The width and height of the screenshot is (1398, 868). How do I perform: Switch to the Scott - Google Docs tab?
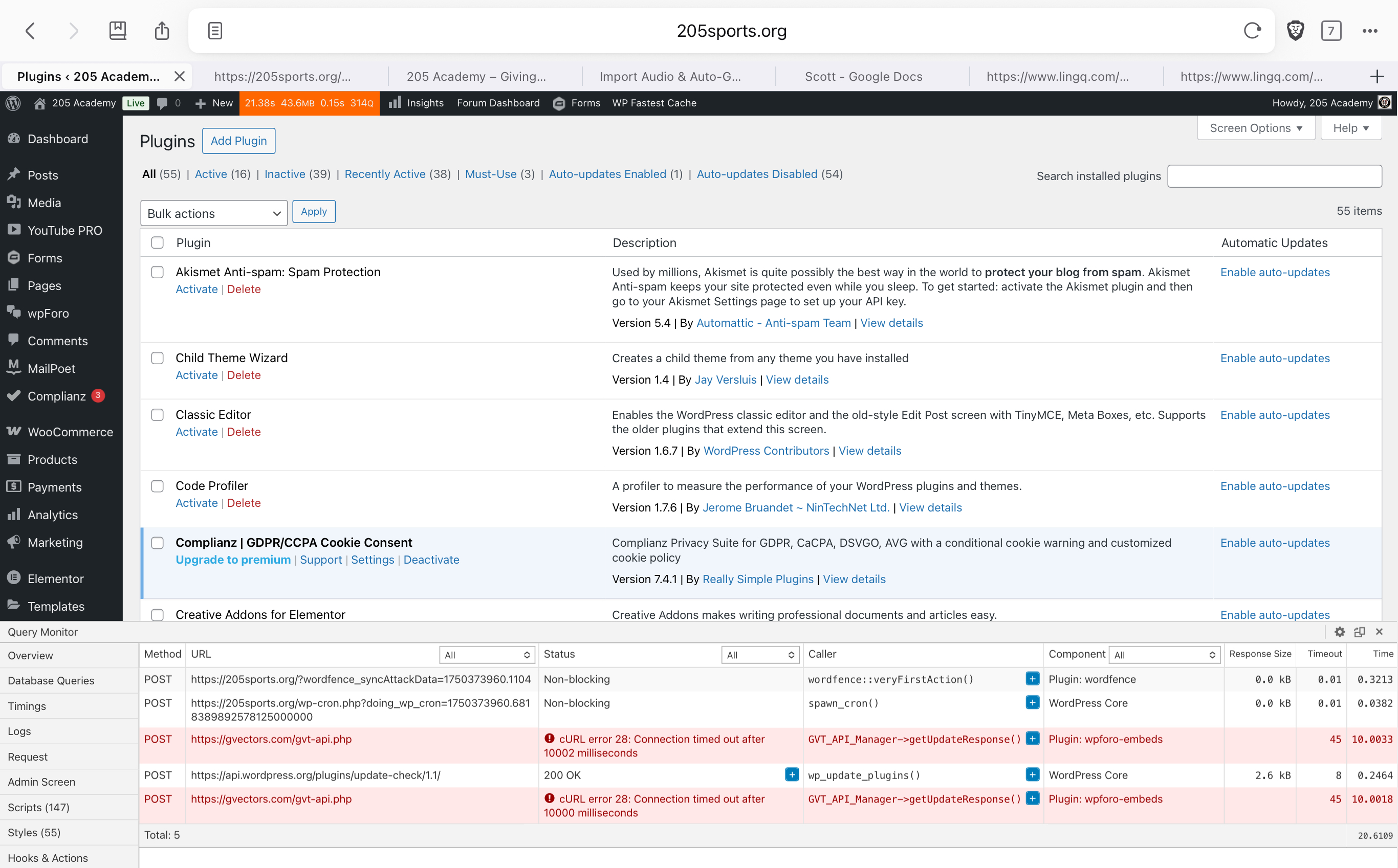pyautogui.click(x=863, y=76)
